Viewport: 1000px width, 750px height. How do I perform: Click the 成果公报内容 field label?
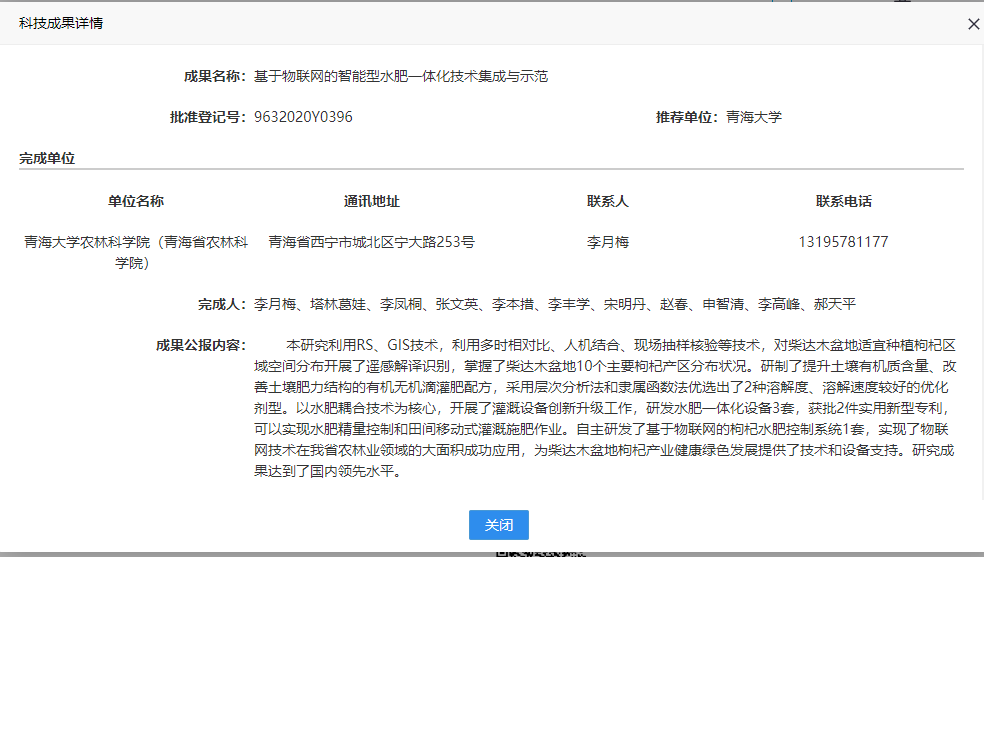(x=200, y=345)
